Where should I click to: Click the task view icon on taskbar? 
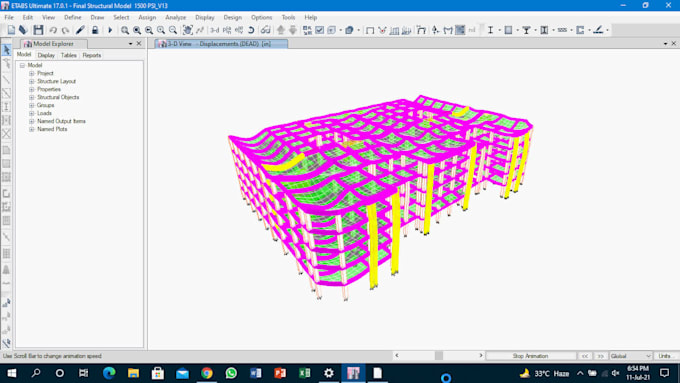[84, 373]
